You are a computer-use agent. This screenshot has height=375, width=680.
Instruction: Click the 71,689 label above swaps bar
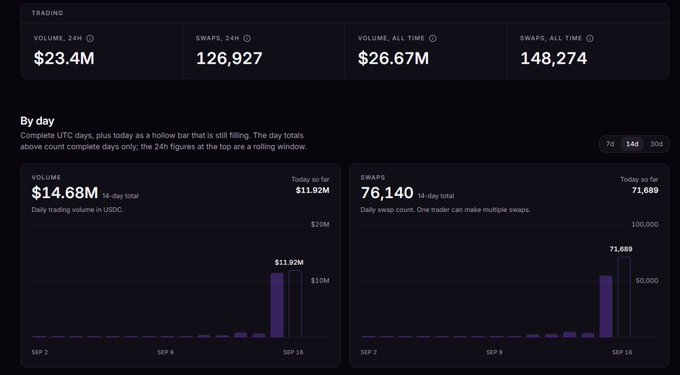[621, 249]
